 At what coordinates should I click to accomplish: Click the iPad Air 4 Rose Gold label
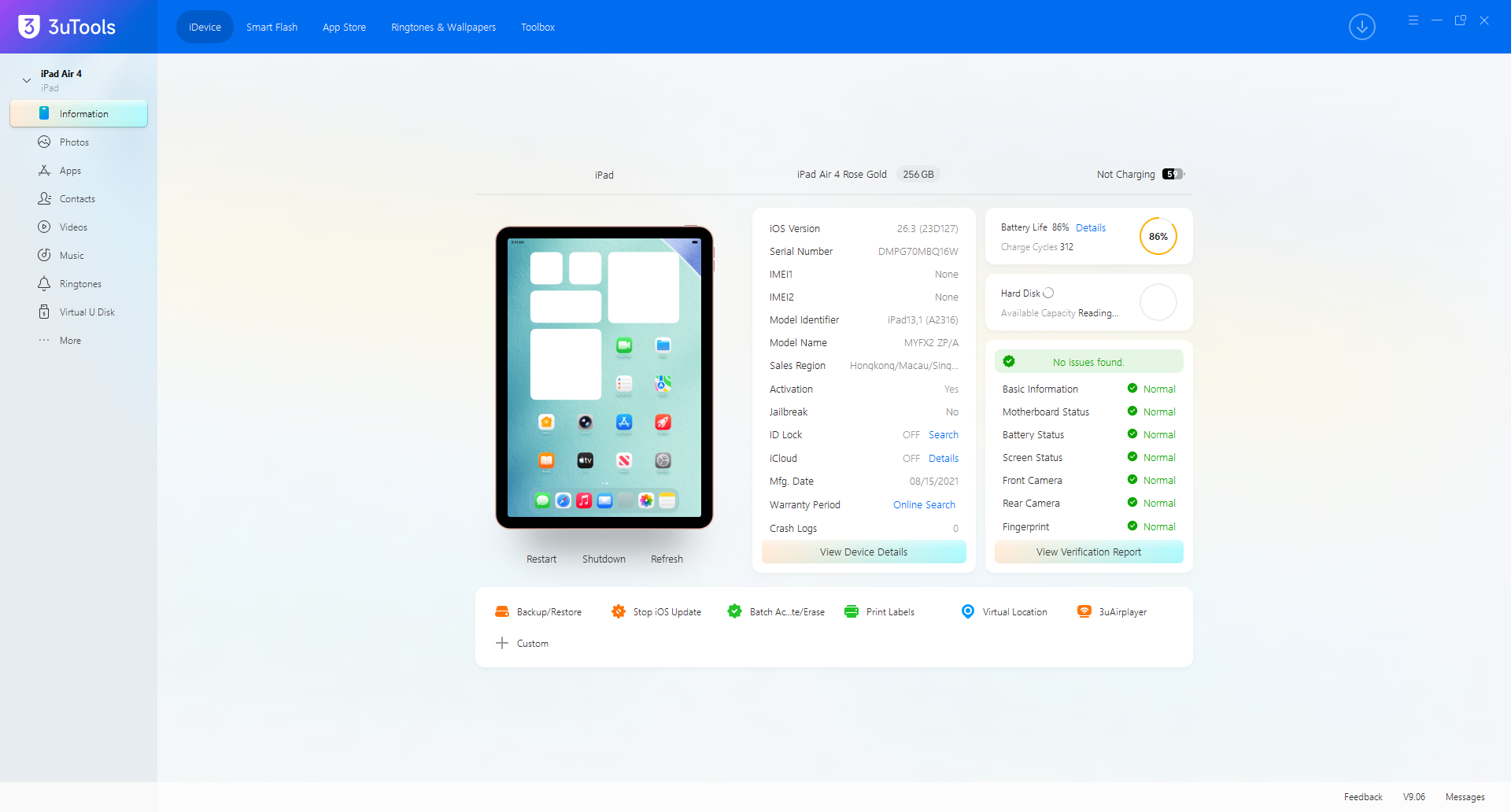click(x=841, y=174)
